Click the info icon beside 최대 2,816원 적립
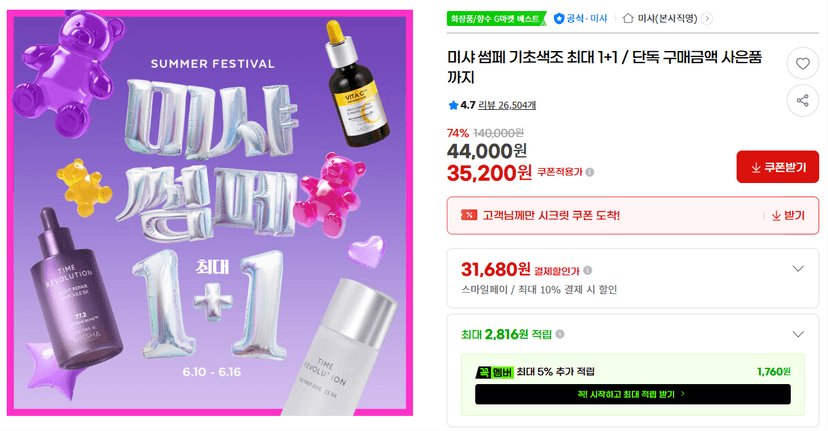The width and height of the screenshot is (828, 431). coord(560,334)
